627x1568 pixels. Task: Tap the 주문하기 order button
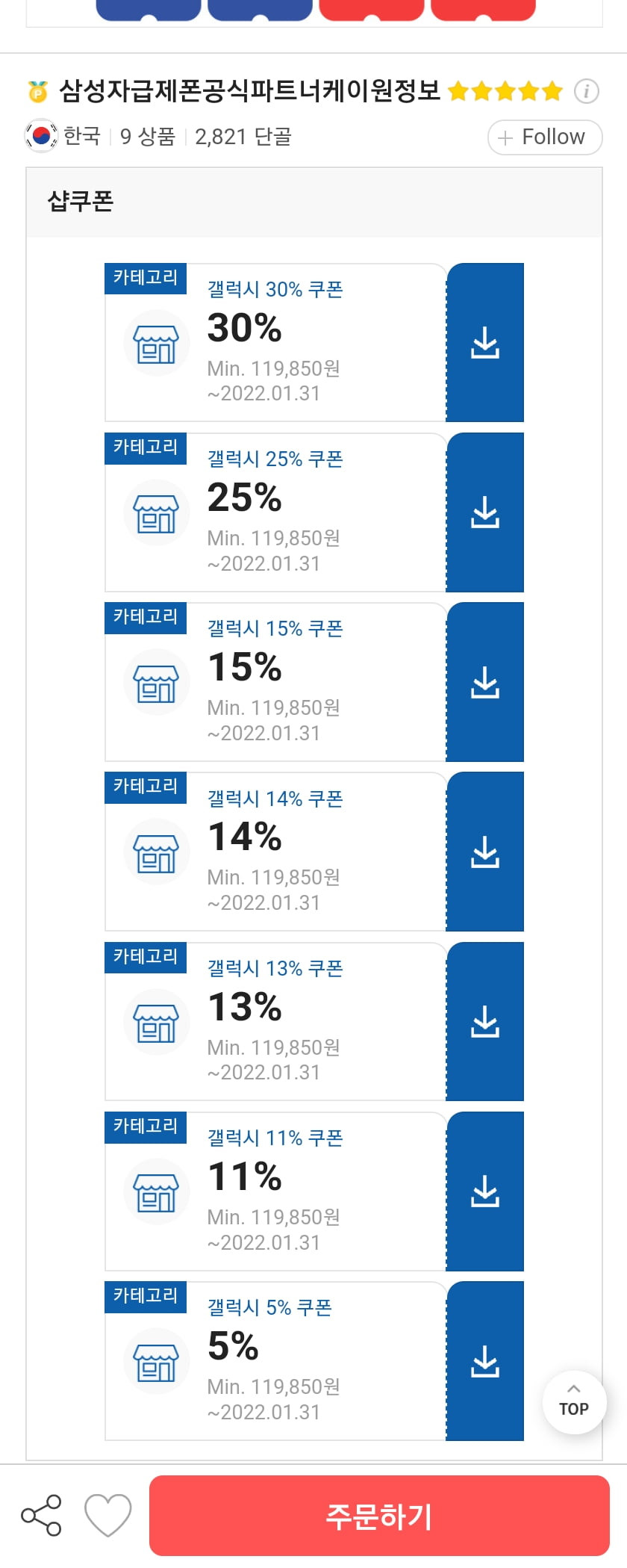[x=379, y=1516]
